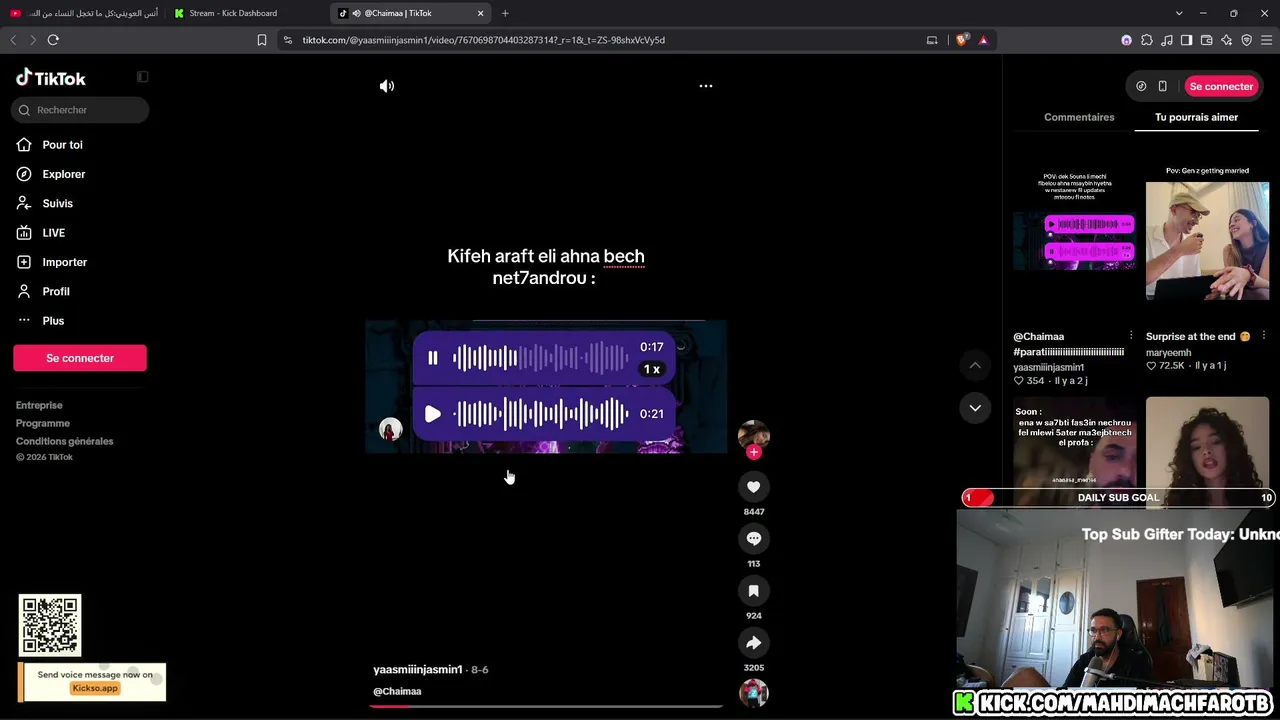Open the Brave VPN shield icon
This screenshot has height=720, width=1280.
(1247, 40)
